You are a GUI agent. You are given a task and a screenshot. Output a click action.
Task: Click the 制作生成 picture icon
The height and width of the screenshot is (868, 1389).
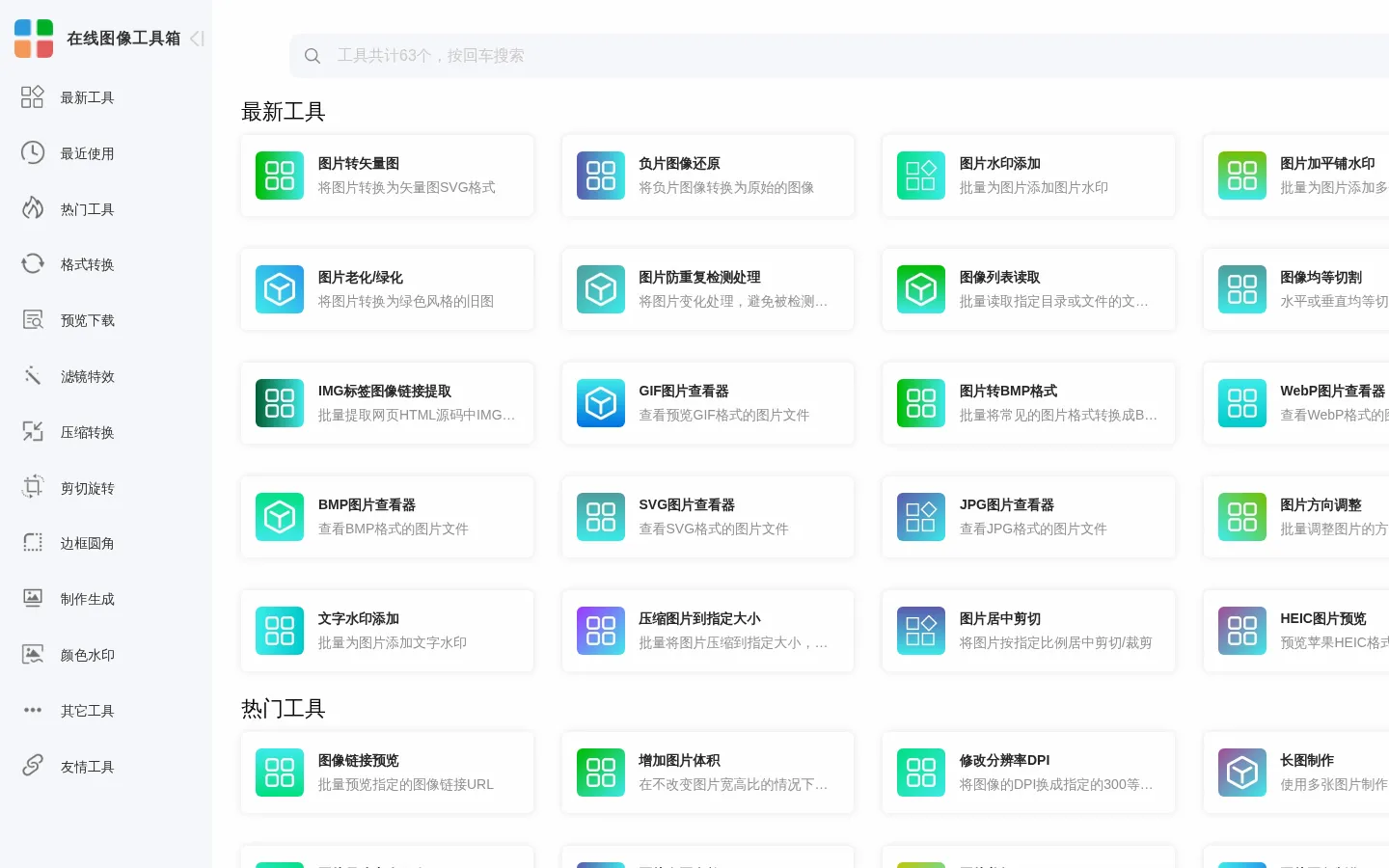pyautogui.click(x=33, y=598)
